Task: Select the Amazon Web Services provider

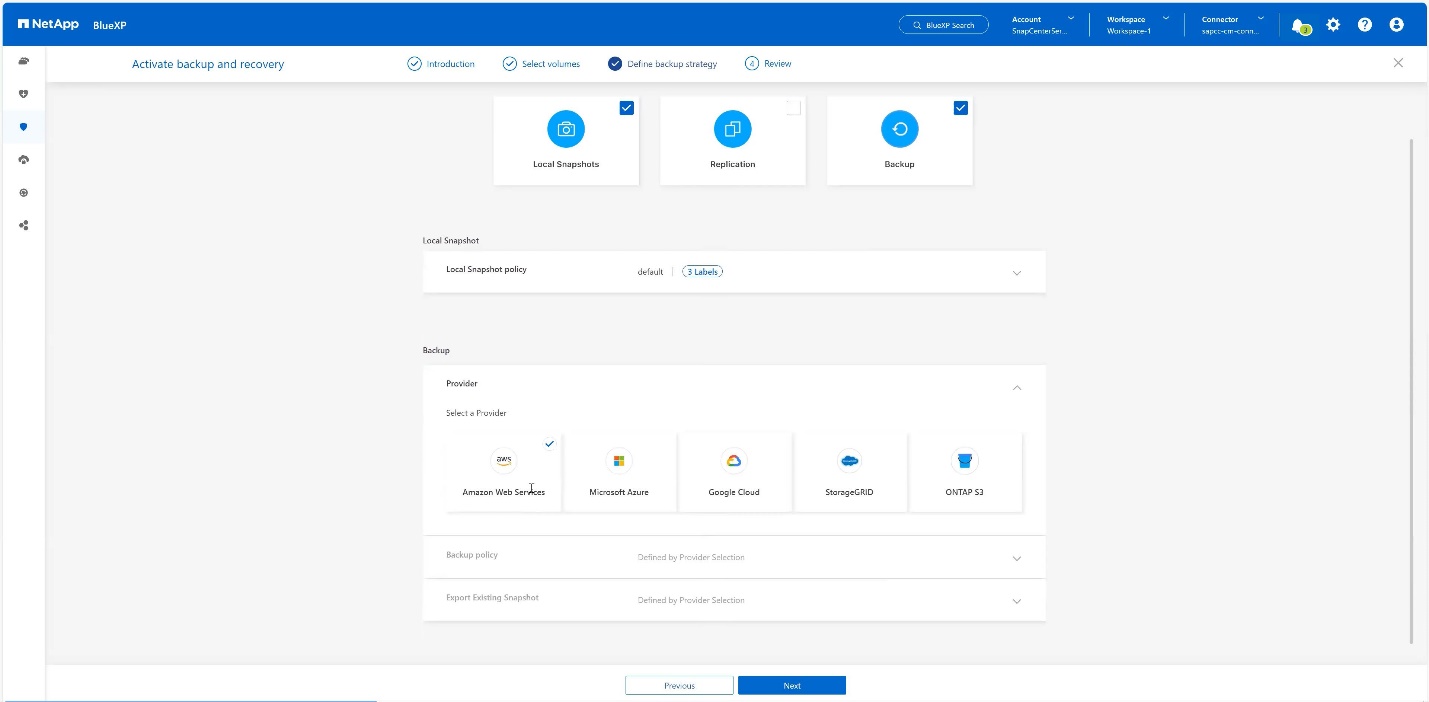Action: pos(504,472)
